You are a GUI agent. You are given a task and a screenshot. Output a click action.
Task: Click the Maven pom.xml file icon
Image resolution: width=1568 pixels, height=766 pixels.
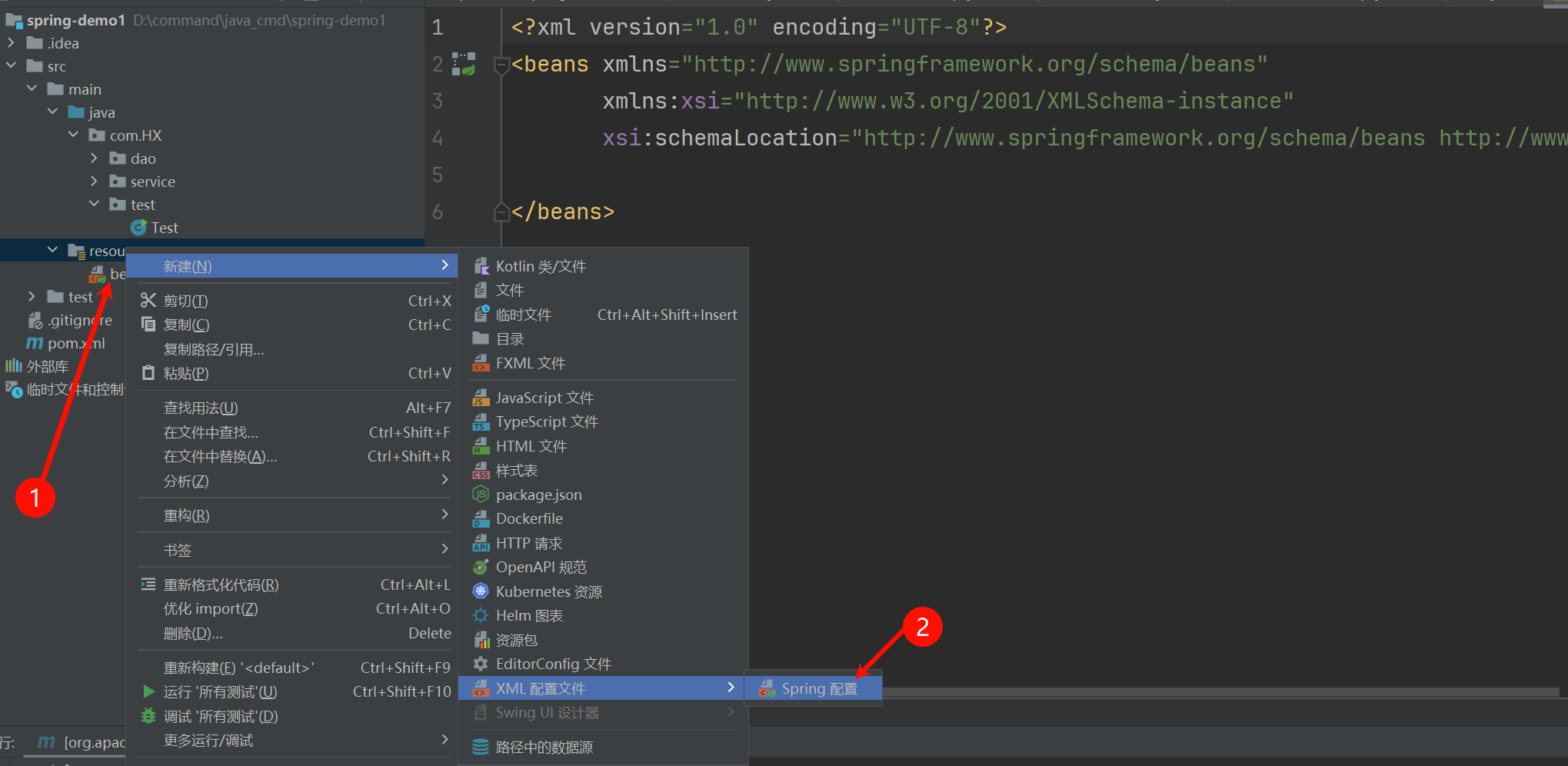(x=35, y=343)
